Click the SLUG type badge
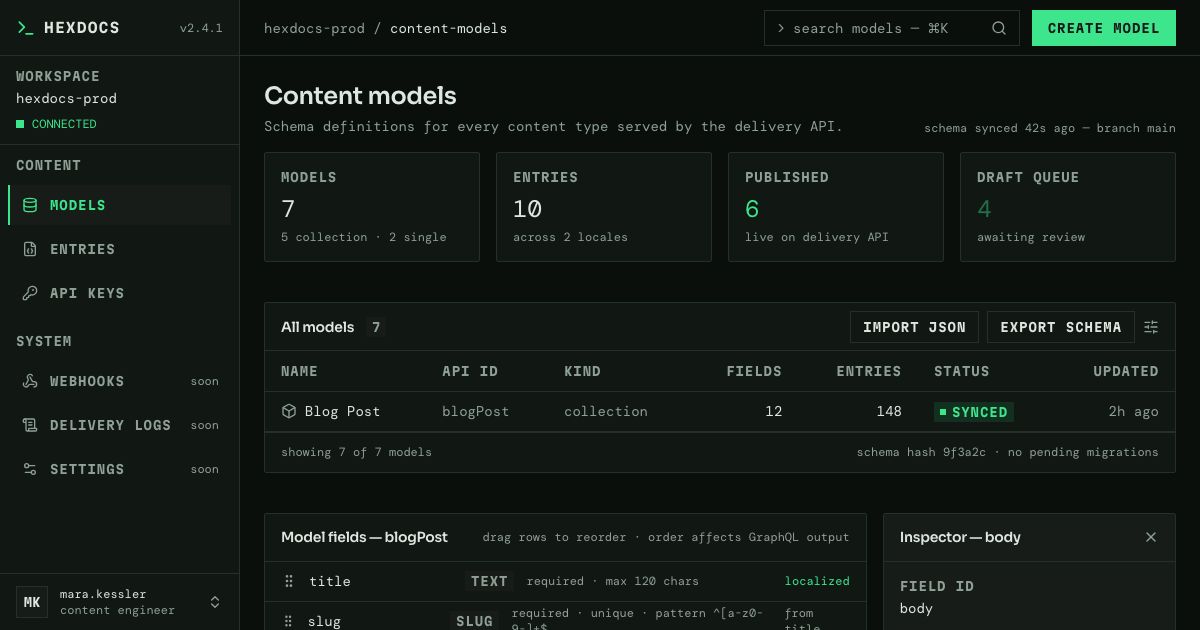This screenshot has width=1200, height=630. (x=474, y=621)
